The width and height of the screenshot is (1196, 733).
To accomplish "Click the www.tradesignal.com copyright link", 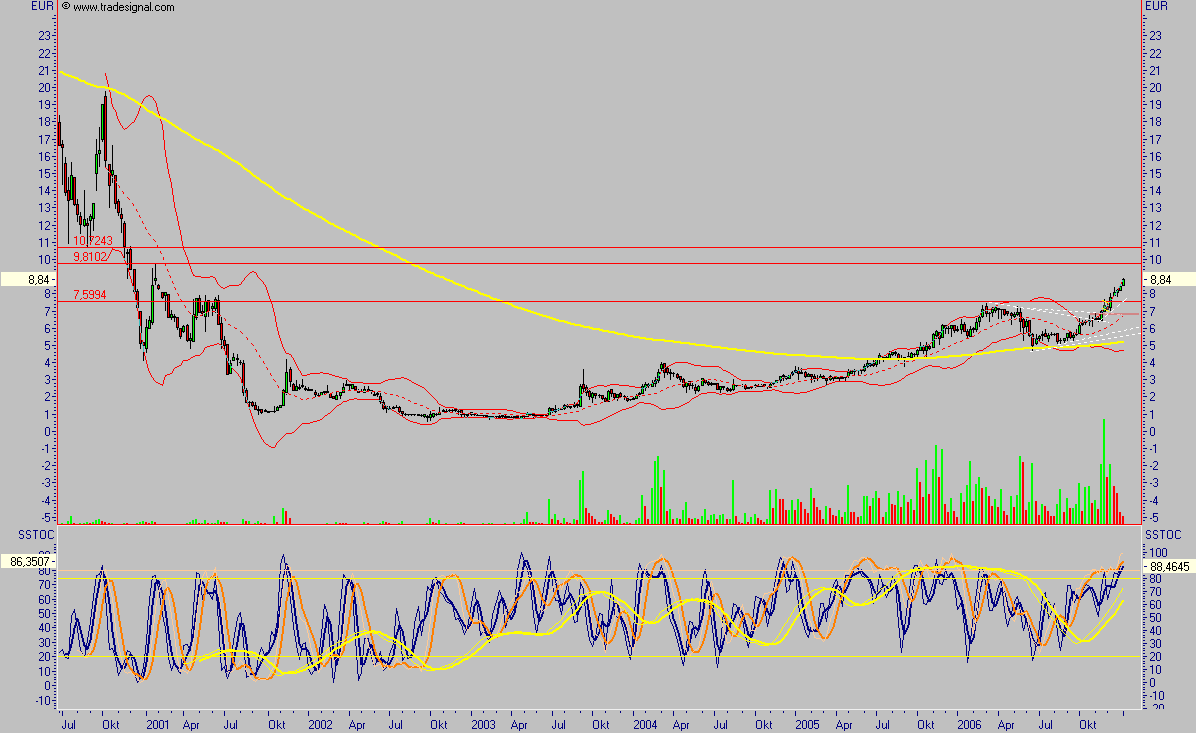I will point(124,7).
